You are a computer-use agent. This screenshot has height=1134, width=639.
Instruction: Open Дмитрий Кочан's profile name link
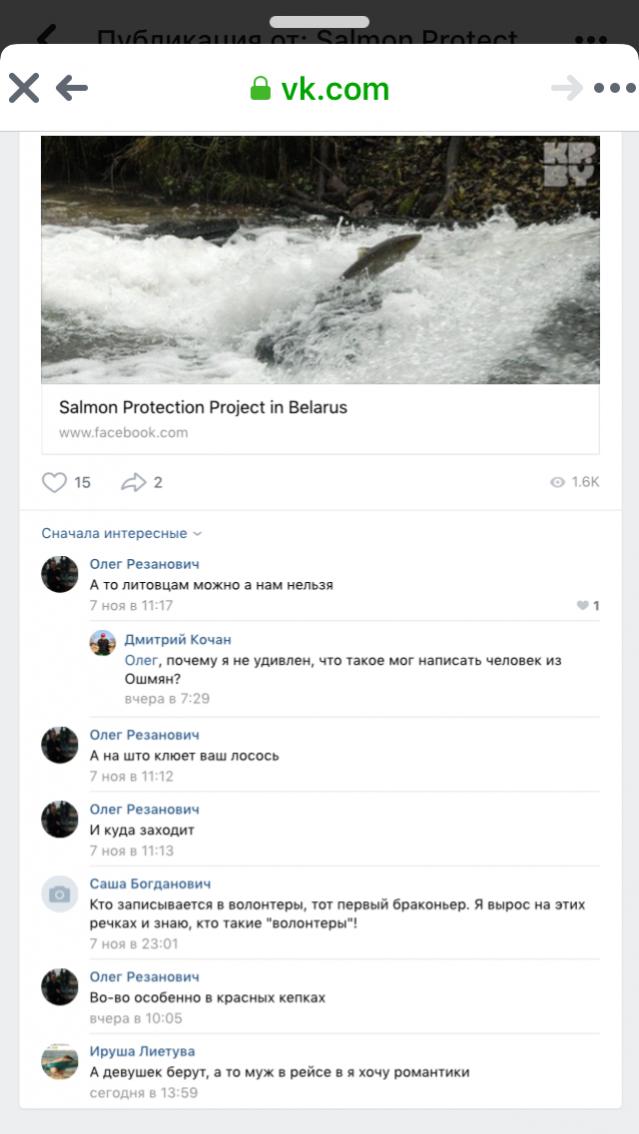point(177,639)
